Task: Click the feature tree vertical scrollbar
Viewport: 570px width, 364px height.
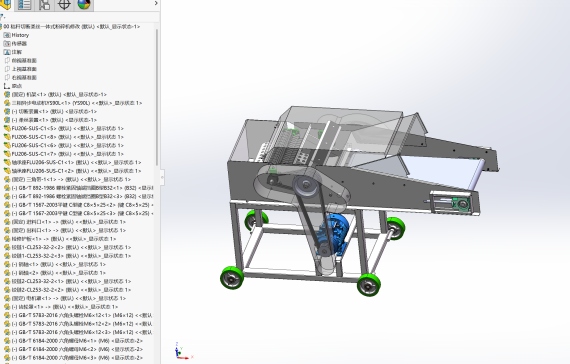Action: pyautogui.click(x=157, y=97)
